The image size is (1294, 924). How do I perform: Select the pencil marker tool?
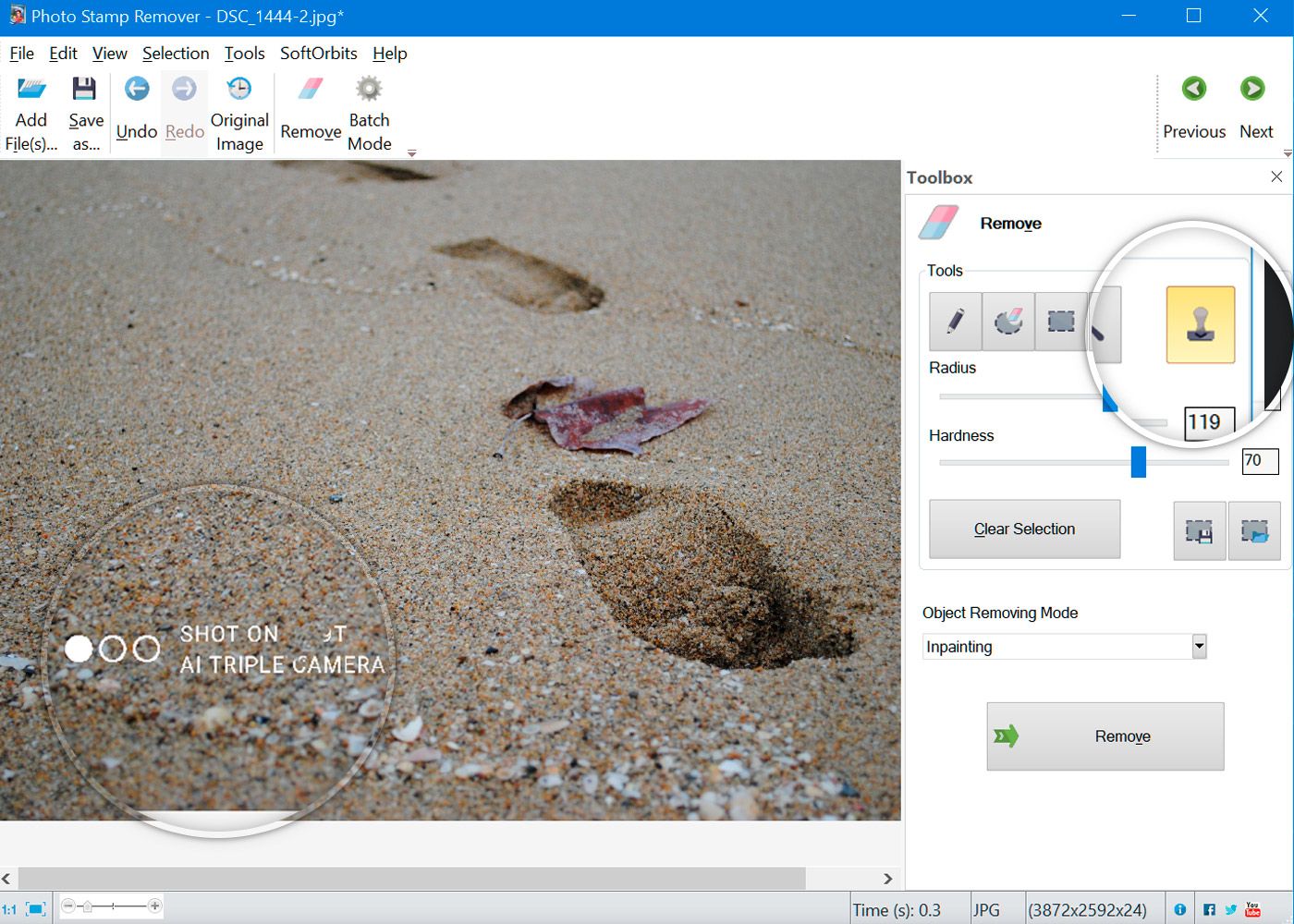[955, 321]
